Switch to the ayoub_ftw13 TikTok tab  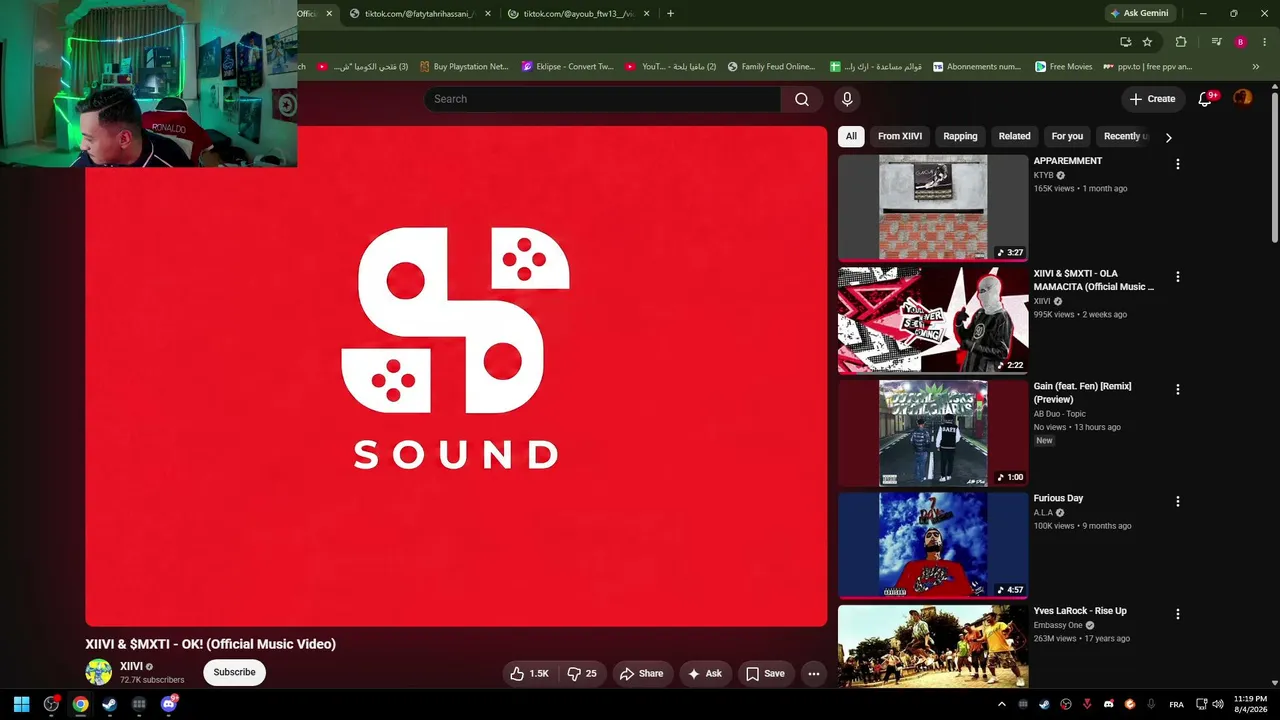(x=578, y=14)
